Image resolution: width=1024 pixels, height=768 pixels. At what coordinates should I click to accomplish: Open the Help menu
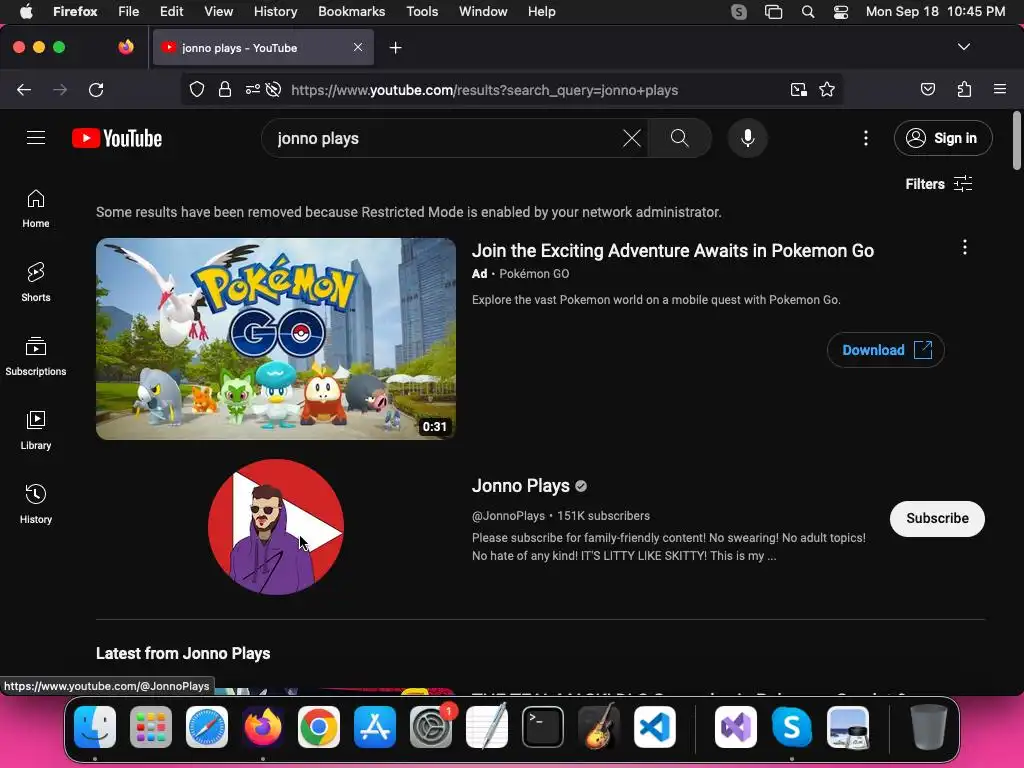tap(541, 12)
